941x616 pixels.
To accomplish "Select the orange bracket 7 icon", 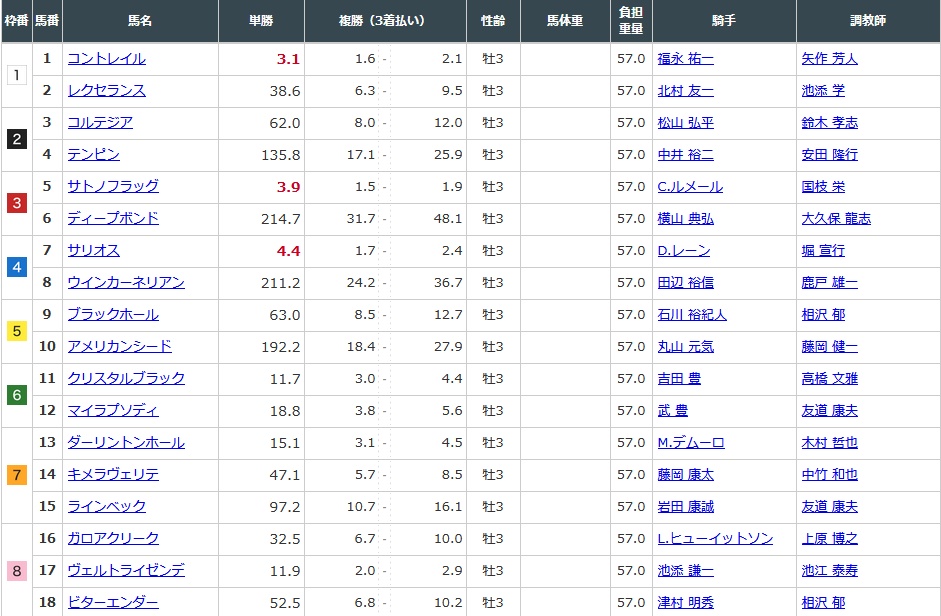I will click(16, 475).
